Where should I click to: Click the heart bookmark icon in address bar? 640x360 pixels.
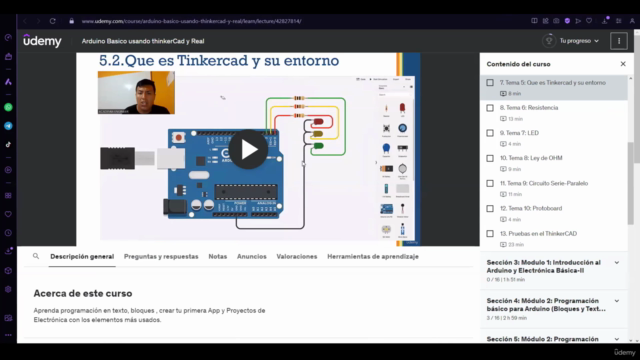coord(589,21)
